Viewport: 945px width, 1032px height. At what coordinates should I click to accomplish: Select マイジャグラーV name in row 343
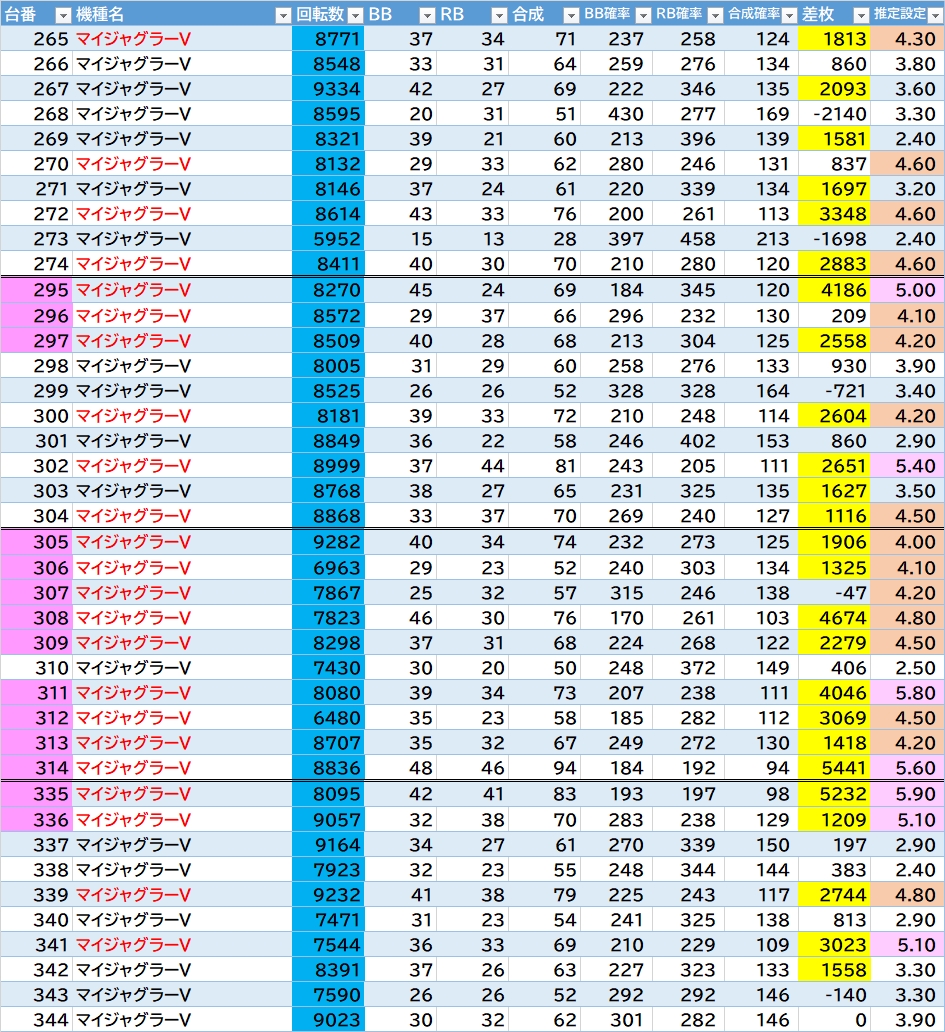[x=134, y=995]
